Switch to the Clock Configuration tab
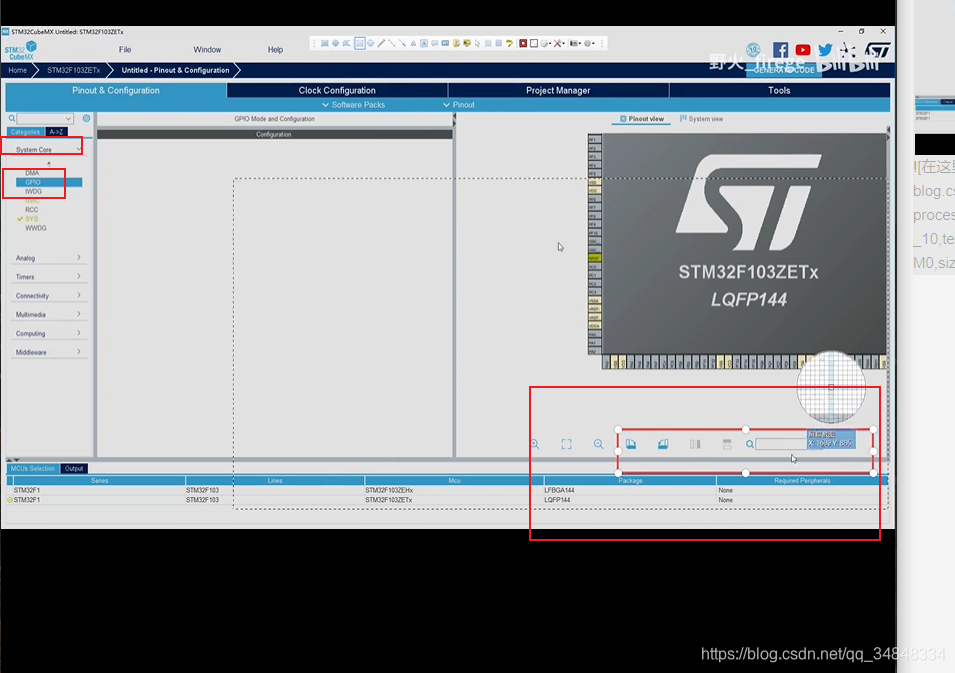This screenshot has width=955, height=673. click(337, 90)
